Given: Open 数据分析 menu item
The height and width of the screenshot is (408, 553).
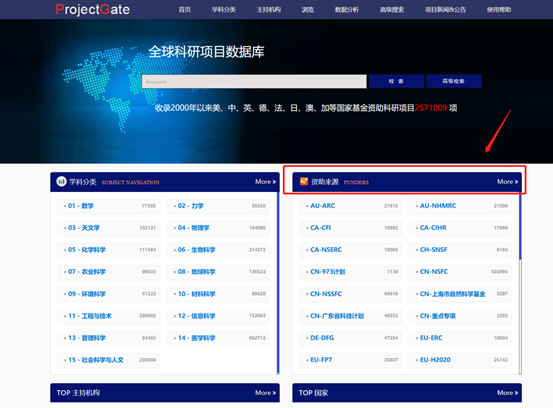Looking at the screenshot, I should click(x=346, y=10).
